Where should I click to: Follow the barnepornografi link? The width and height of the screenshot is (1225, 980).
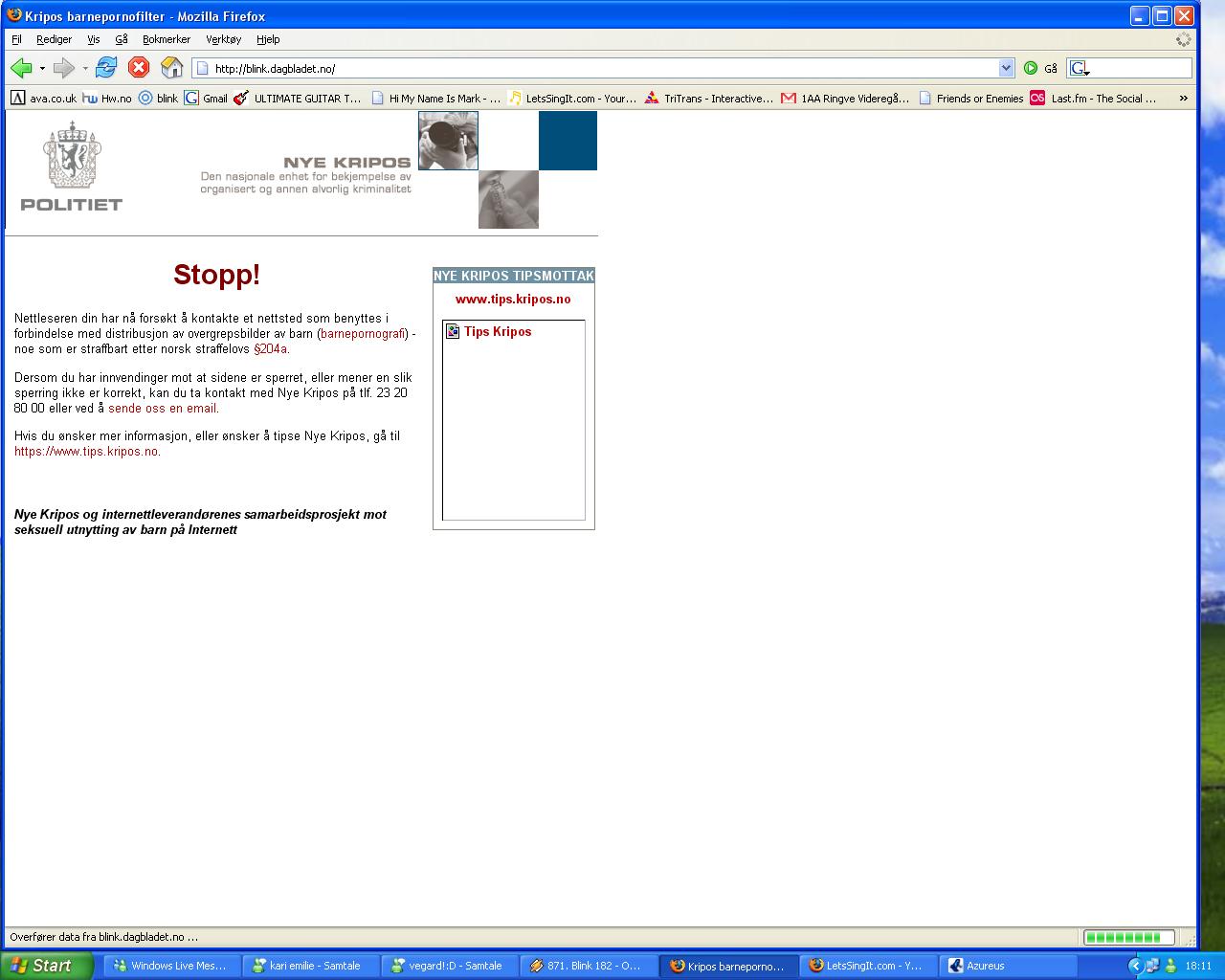point(363,333)
